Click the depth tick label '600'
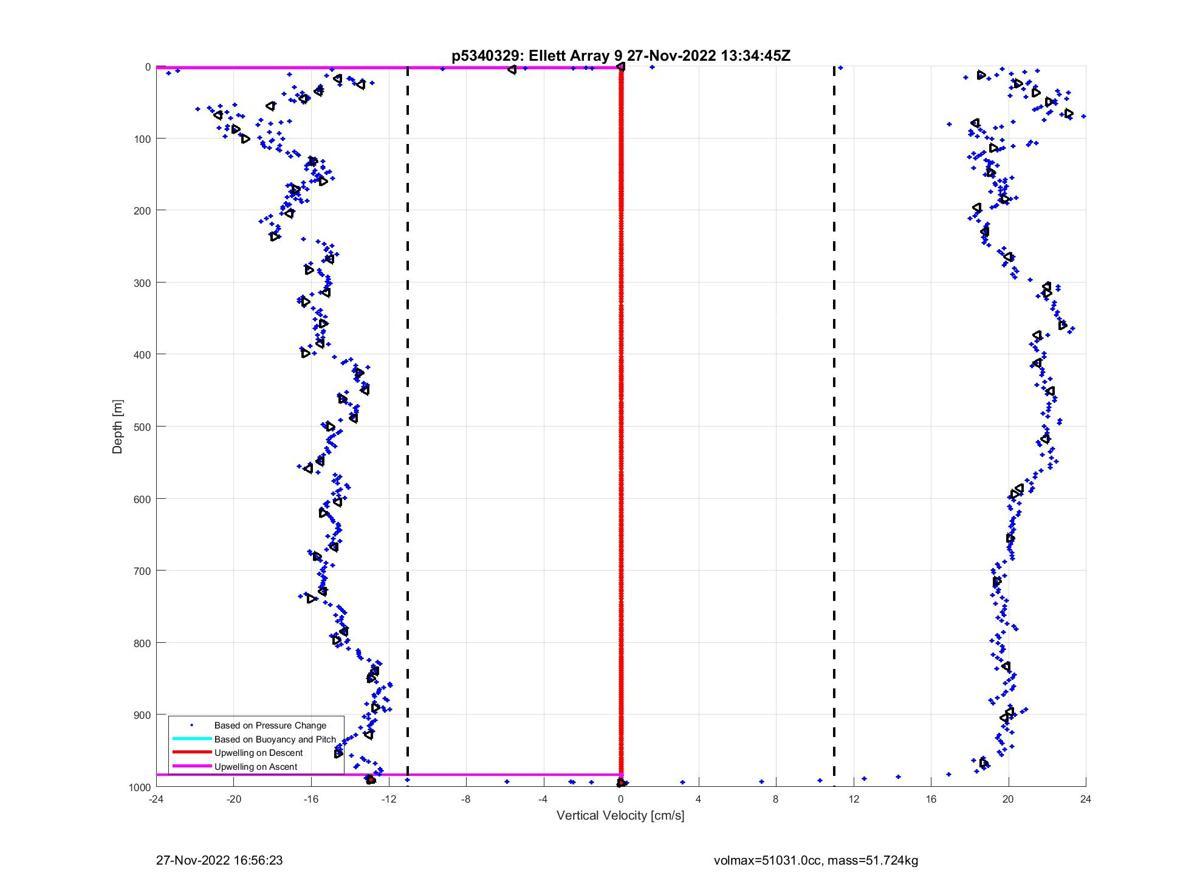The image size is (1200, 885). 142,499
